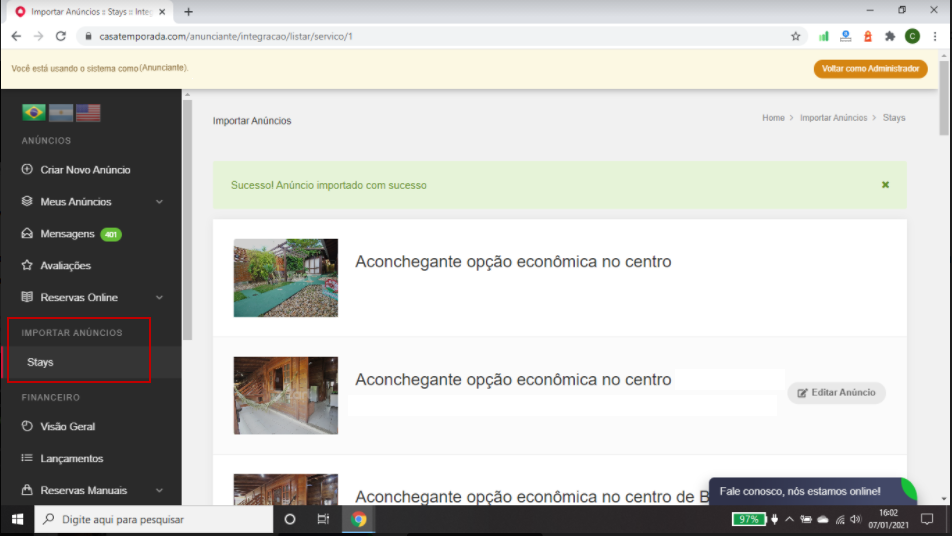Click the blue person extension icon

click(x=845, y=36)
